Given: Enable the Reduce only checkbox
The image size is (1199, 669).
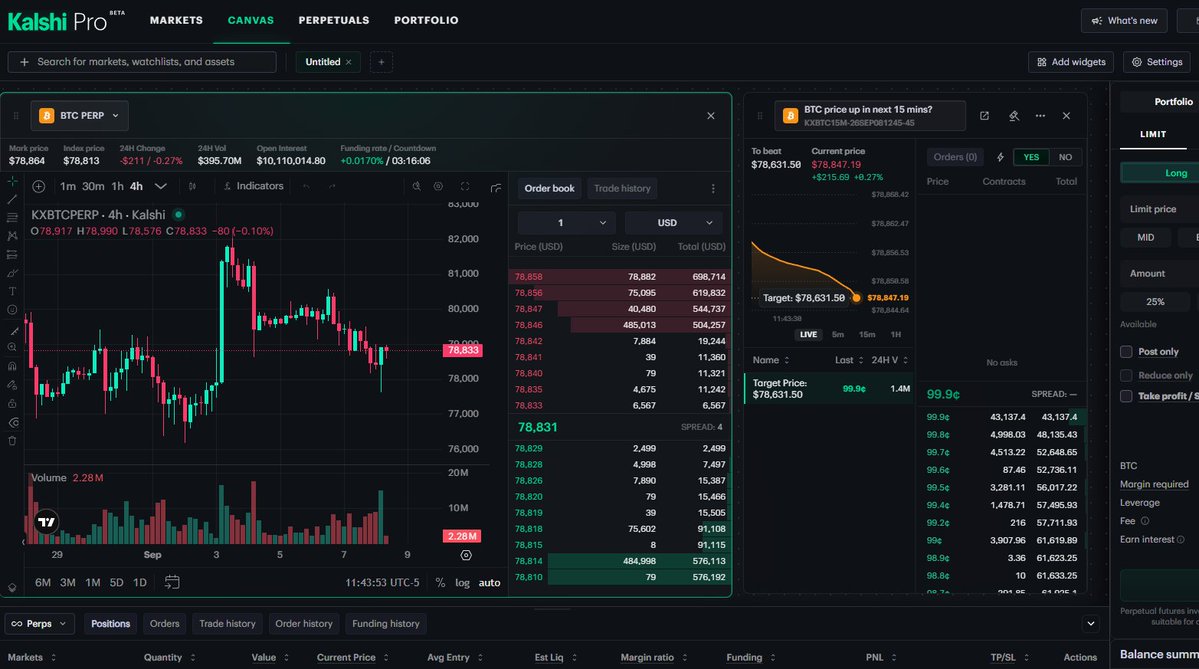Looking at the screenshot, I should tap(1126, 375).
